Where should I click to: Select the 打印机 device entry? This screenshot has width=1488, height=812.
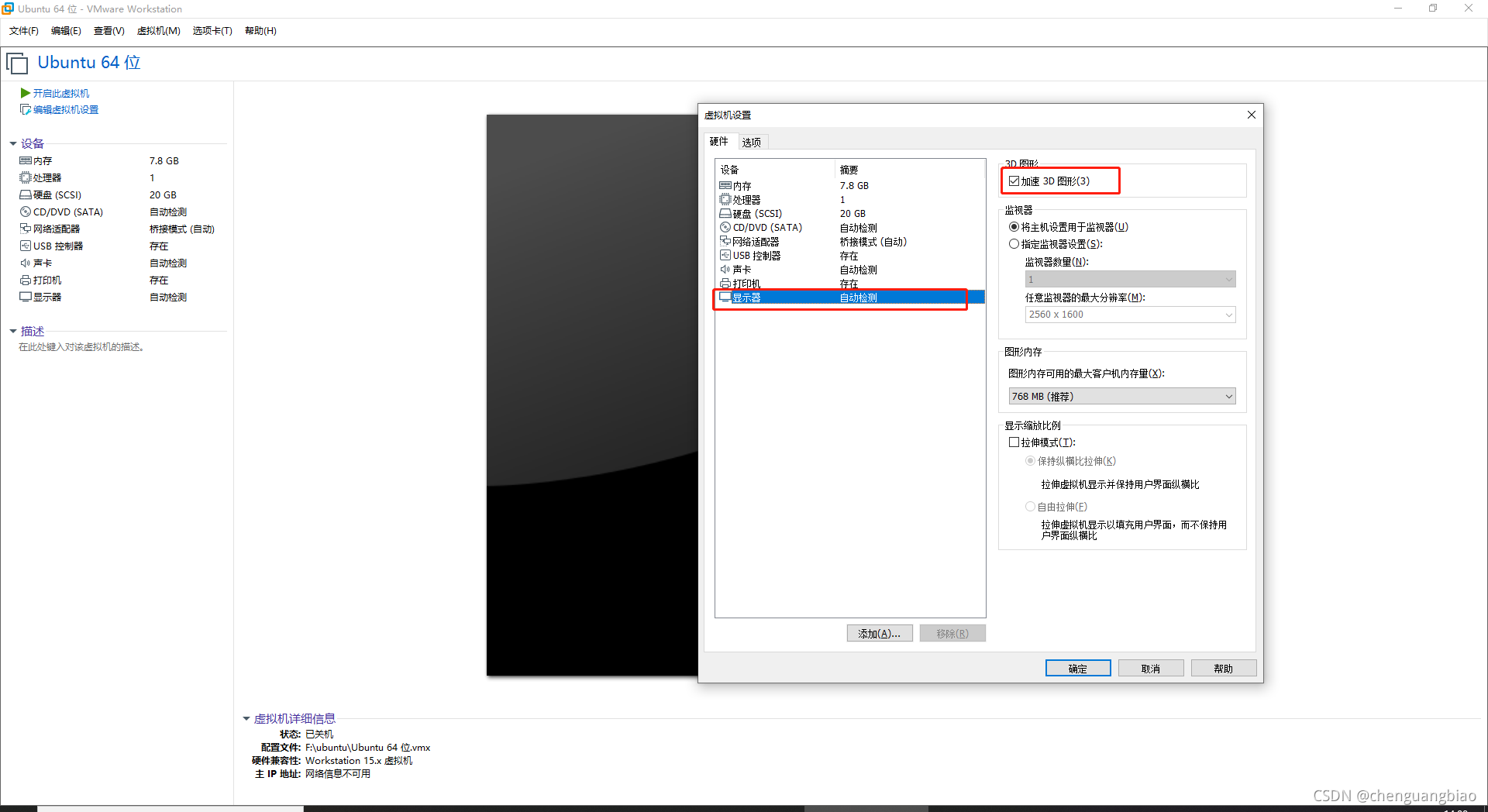pos(741,283)
